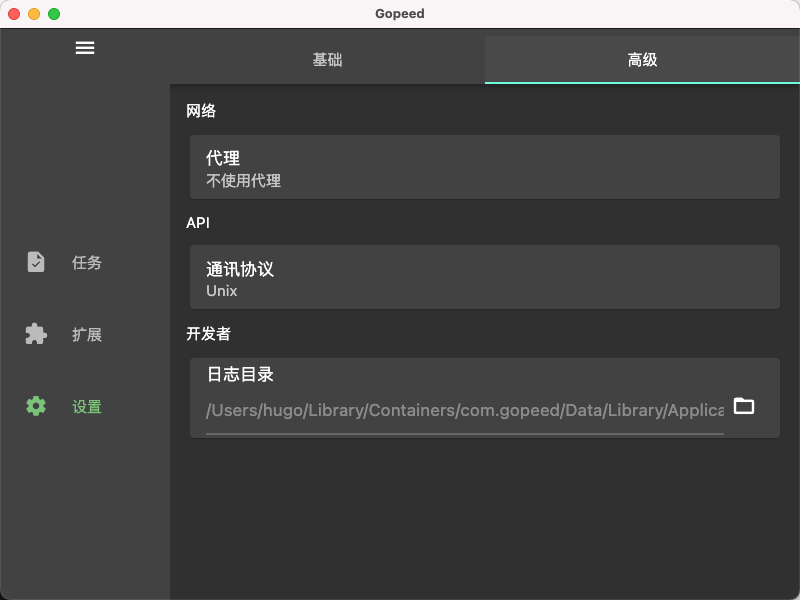The height and width of the screenshot is (600, 800).
Task: Click the Gopeed window title
Action: click(x=400, y=14)
